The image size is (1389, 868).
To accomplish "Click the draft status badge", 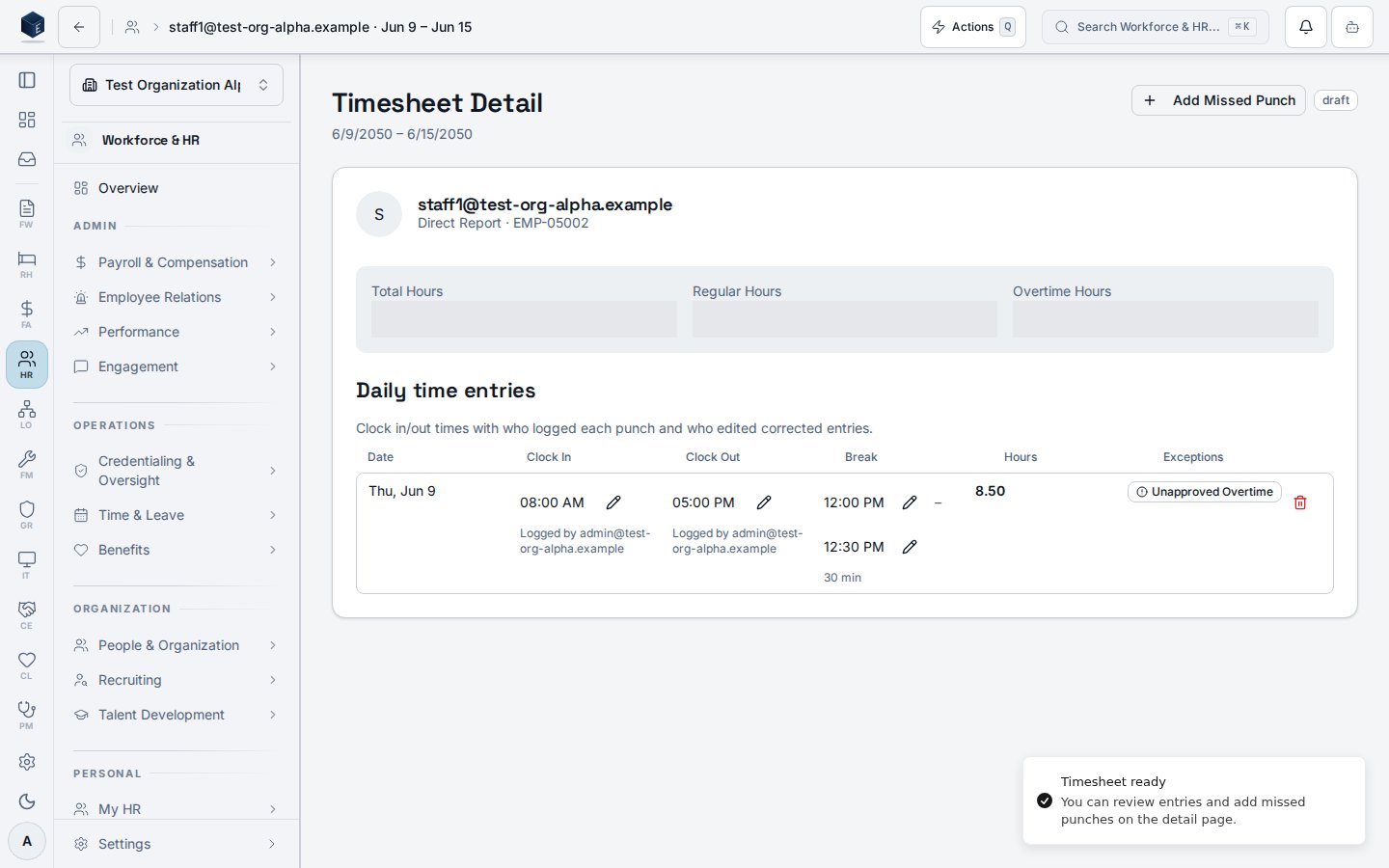I will tap(1336, 100).
